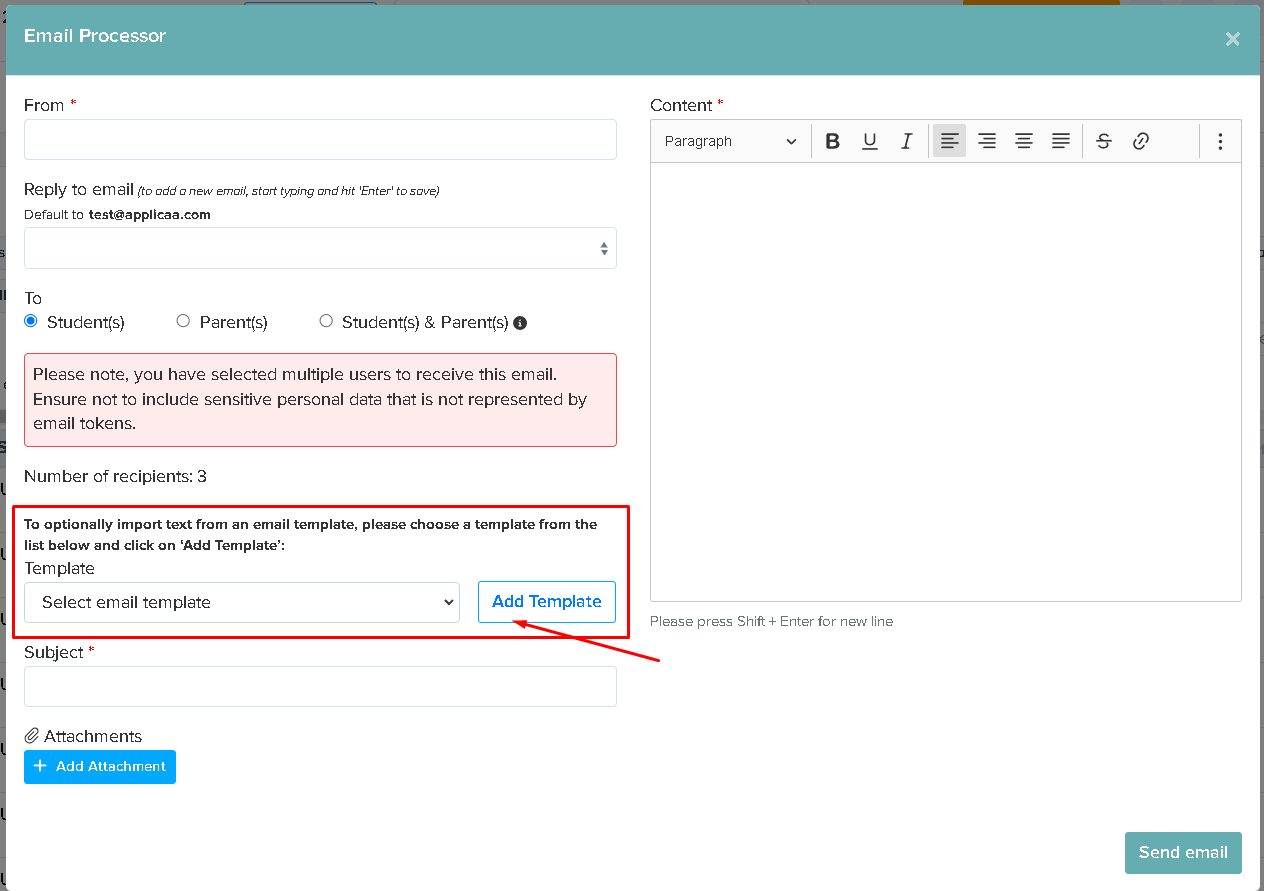The width and height of the screenshot is (1264, 891).
Task: Open more editor options menu
Action: [x=1220, y=141]
